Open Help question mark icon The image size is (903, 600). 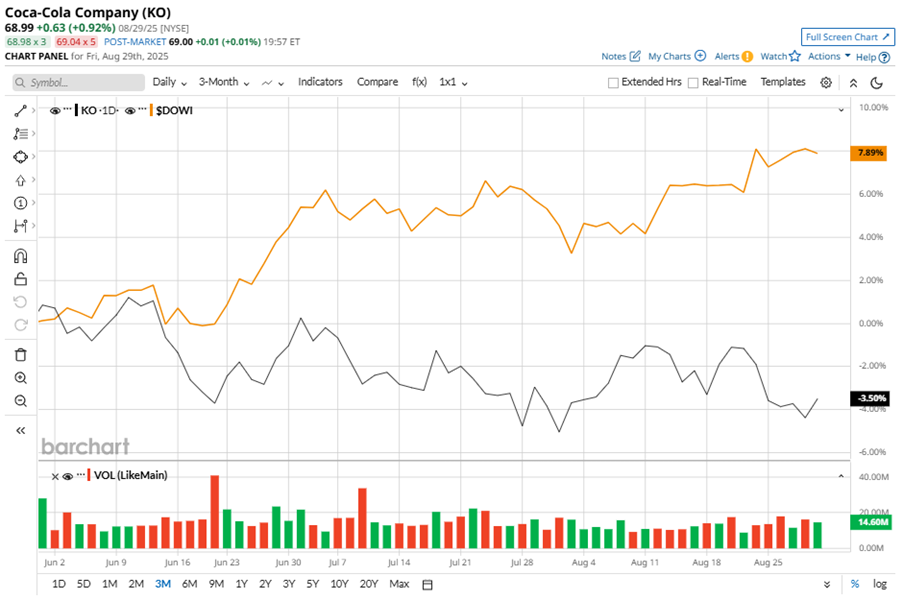(885, 57)
